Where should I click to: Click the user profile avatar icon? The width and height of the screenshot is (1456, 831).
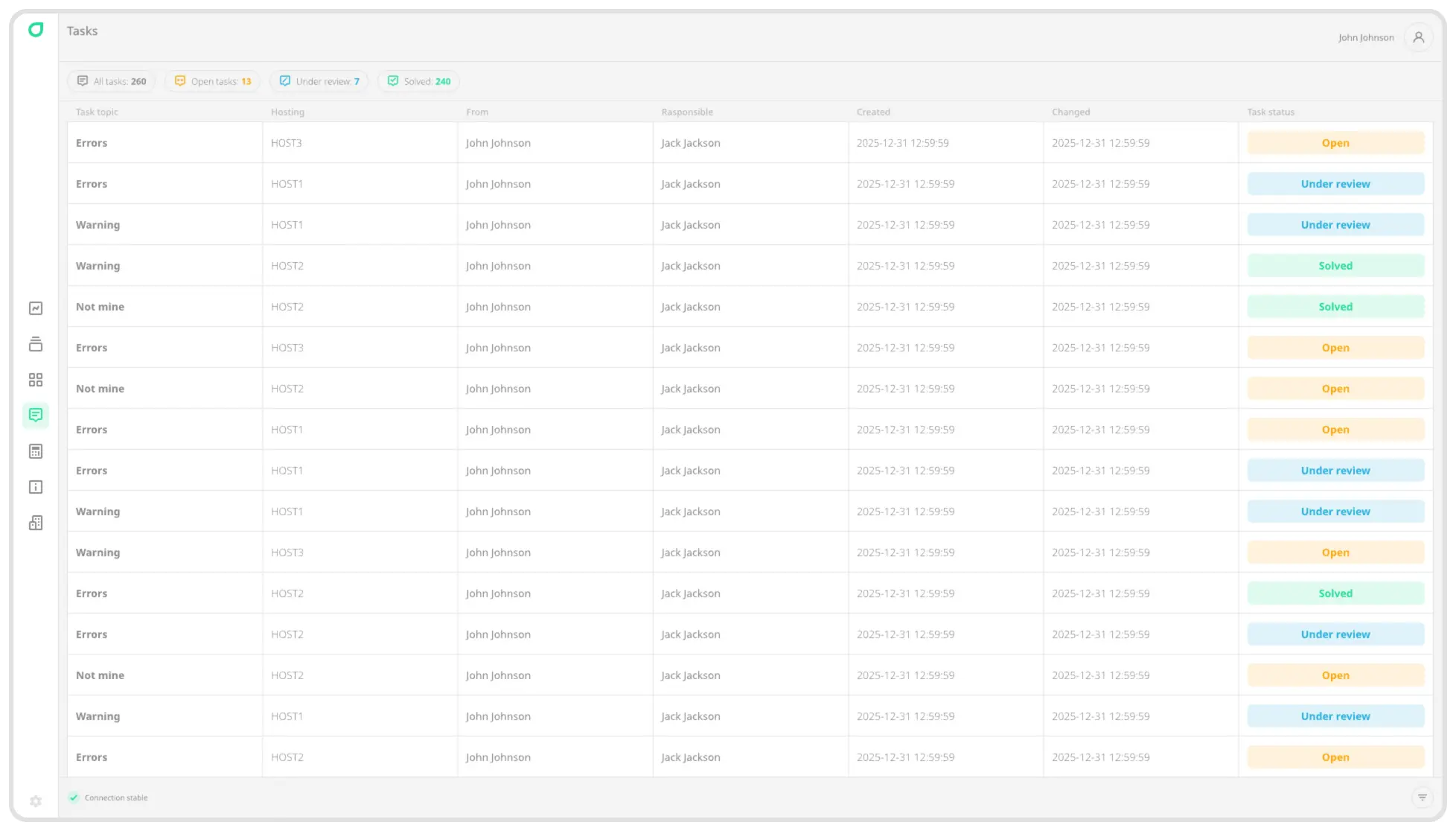(1418, 37)
